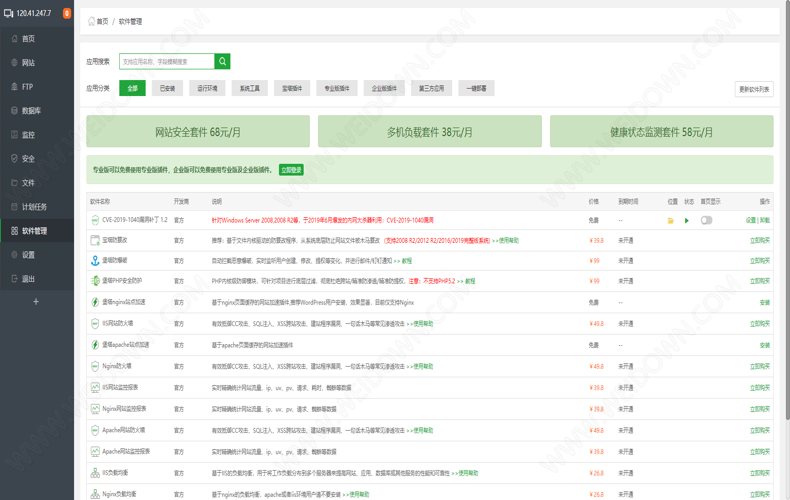Screen dimensions: 790x500
Task: Select the 企业版插件 category tab
Action: coord(384,88)
